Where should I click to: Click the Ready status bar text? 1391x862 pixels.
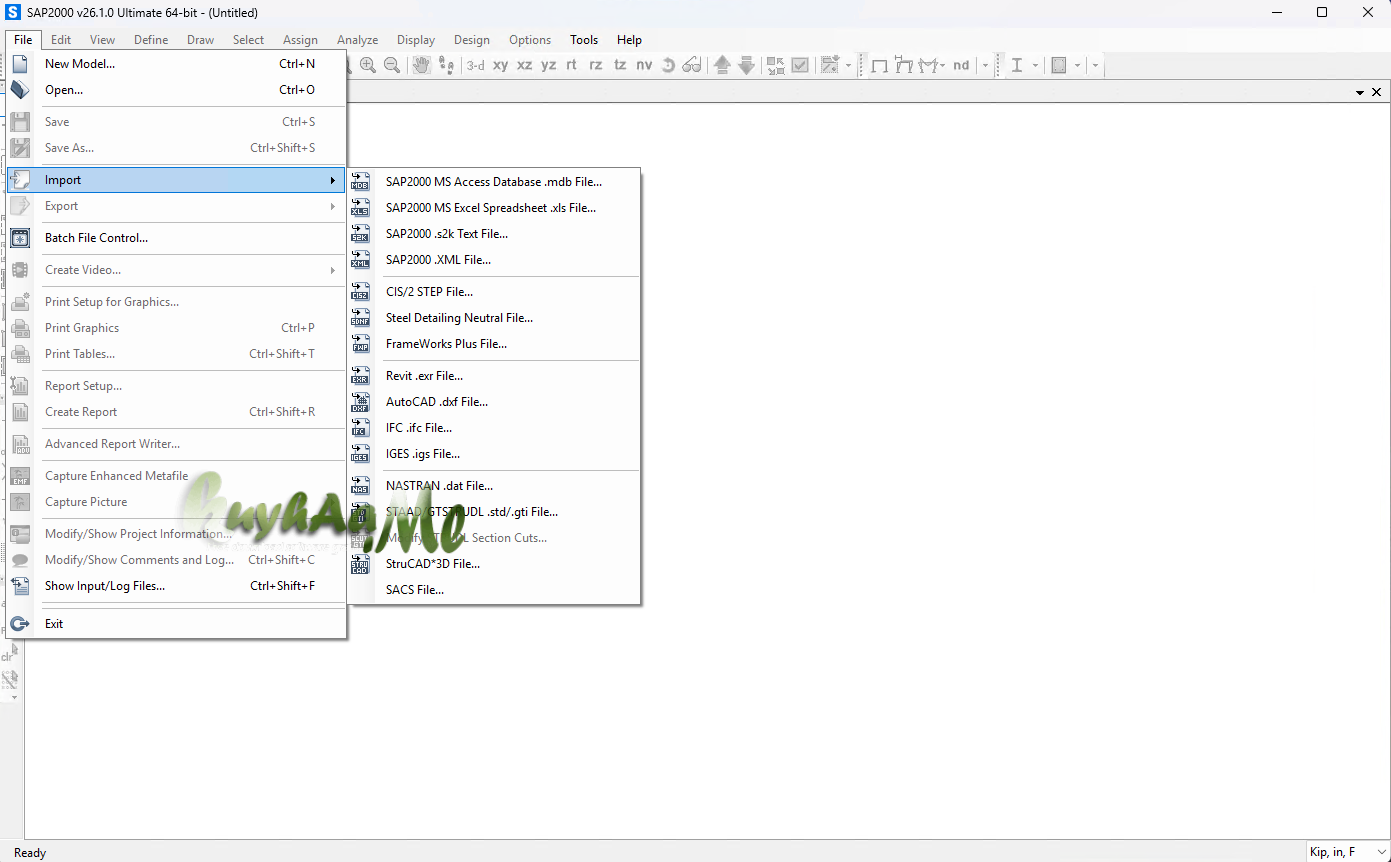(x=30, y=853)
